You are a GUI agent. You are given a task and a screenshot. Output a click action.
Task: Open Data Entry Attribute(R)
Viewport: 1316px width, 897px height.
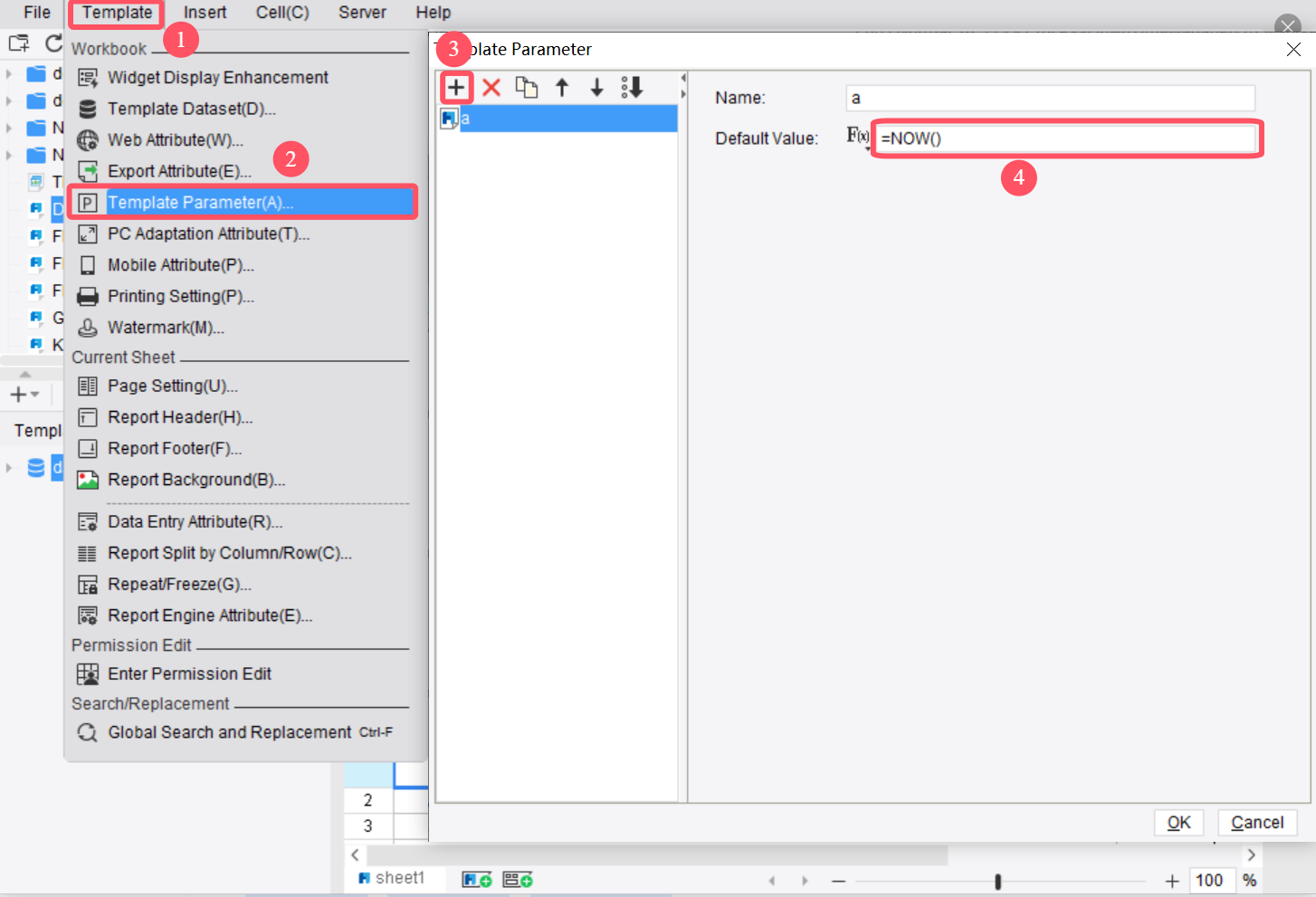click(x=195, y=522)
